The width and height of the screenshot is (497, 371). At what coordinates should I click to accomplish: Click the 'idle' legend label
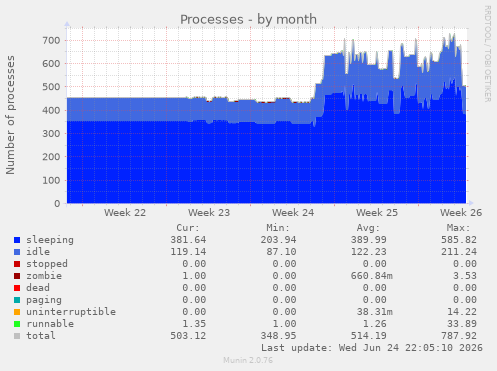[x=38, y=252]
